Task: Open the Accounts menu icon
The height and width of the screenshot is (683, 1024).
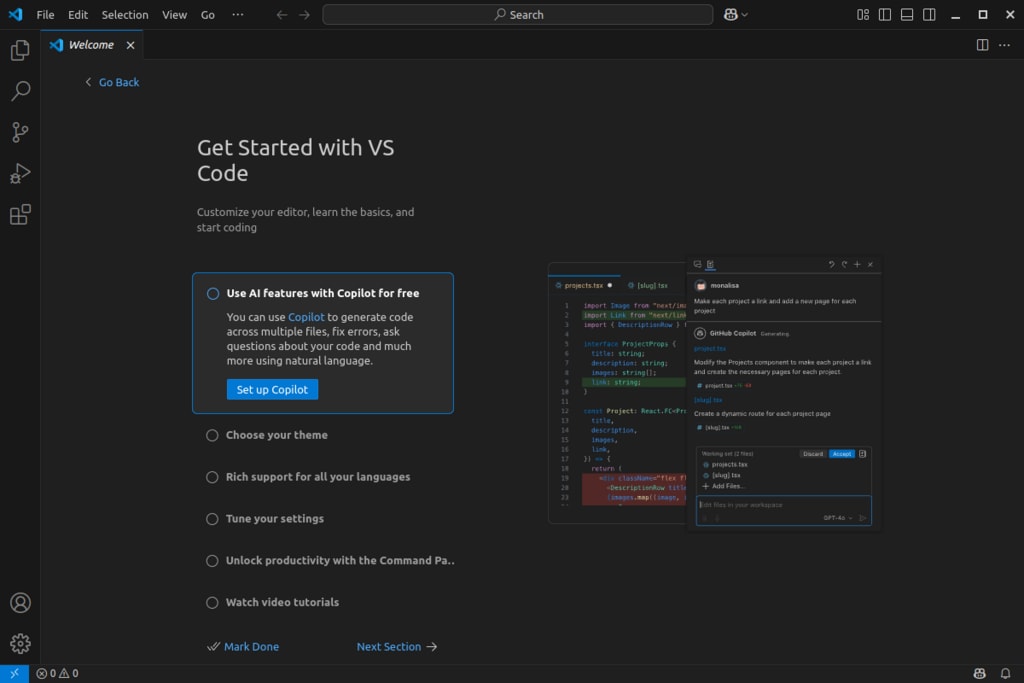Action: pos(20,603)
